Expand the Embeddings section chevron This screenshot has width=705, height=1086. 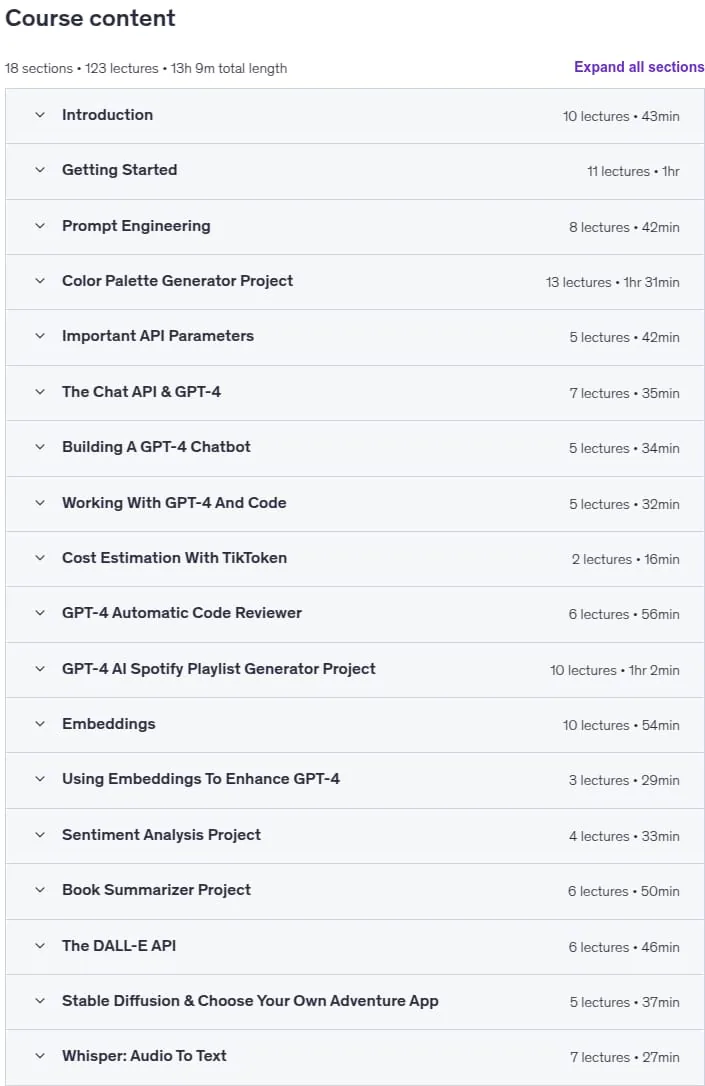click(x=40, y=724)
